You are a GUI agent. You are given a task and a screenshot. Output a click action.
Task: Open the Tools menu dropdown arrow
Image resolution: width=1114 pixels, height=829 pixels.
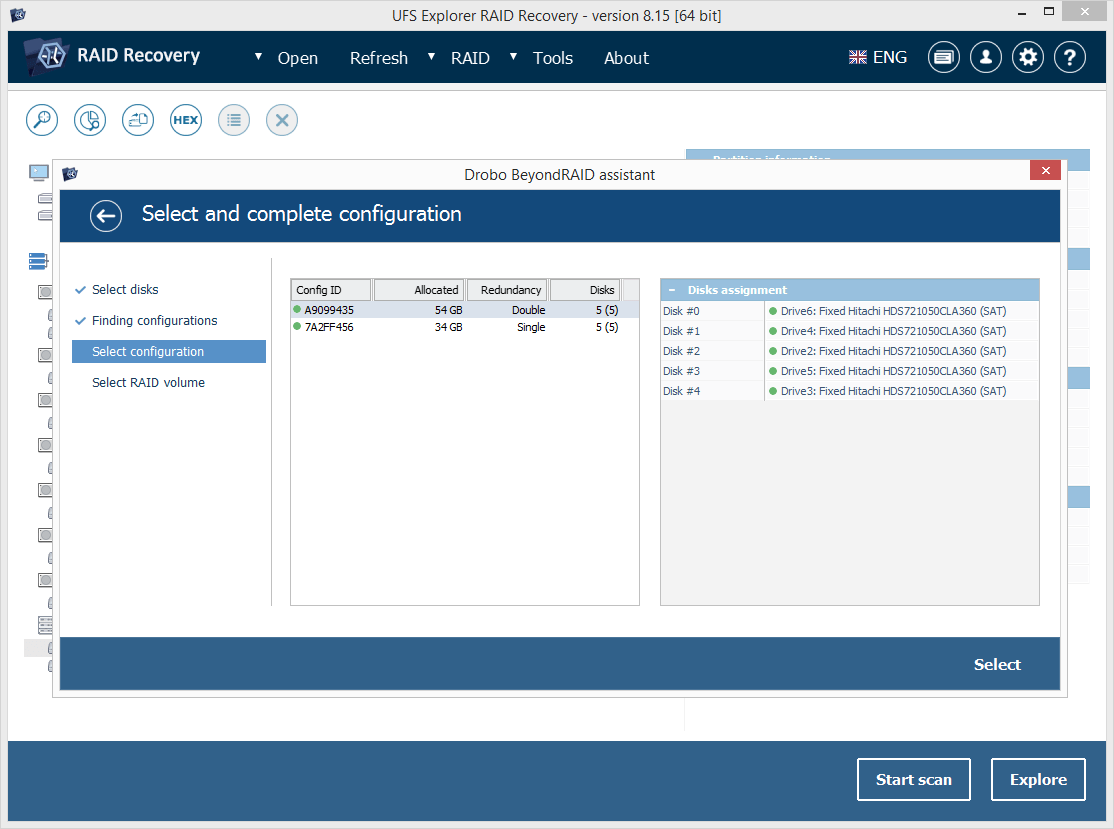click(x=514, y=56)
